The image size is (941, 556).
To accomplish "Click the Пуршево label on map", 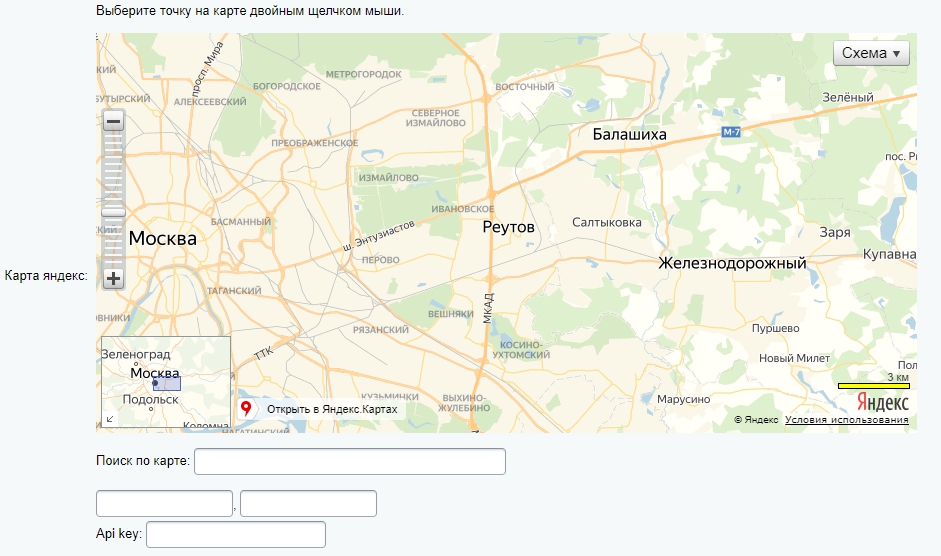I will [x=775, y=328].
